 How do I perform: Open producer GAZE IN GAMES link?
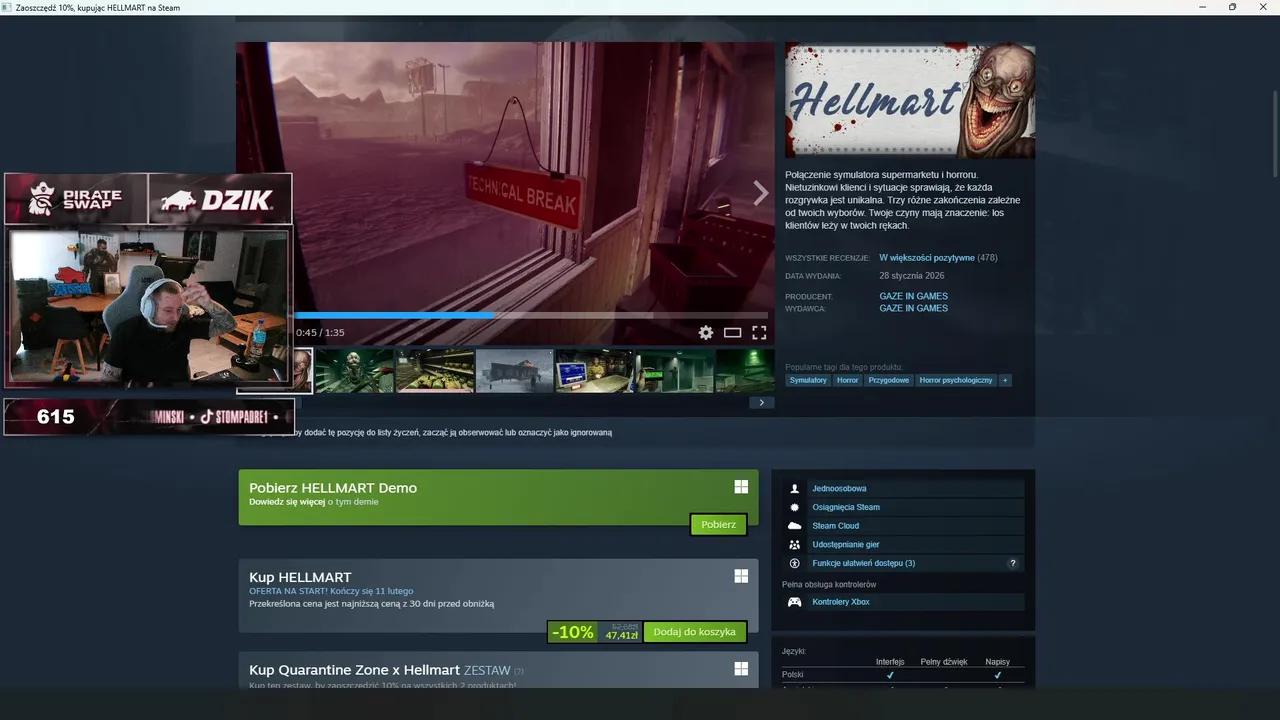point(913,296)
